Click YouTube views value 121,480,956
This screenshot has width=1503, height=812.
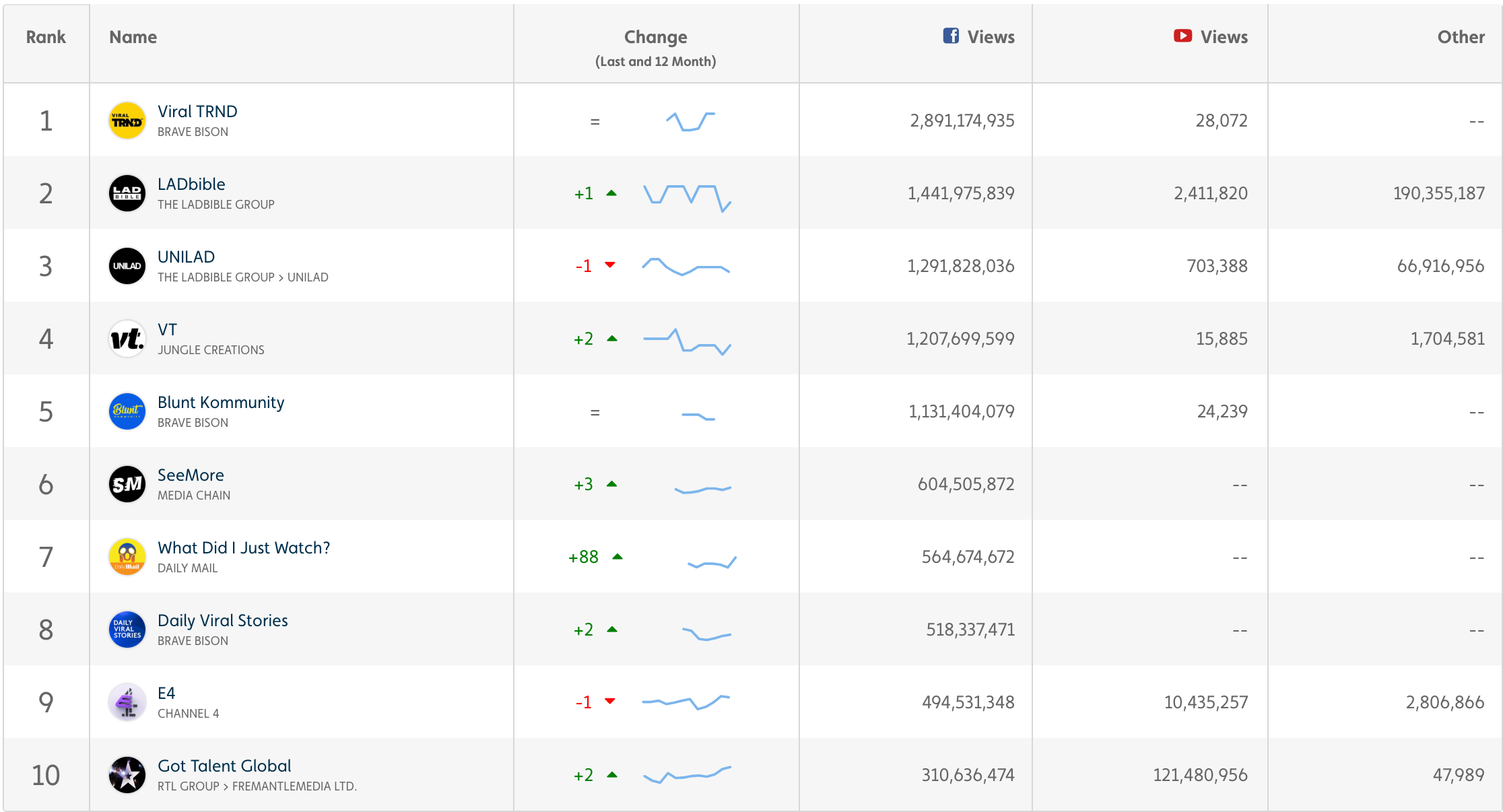click(x=1200, y=775)
